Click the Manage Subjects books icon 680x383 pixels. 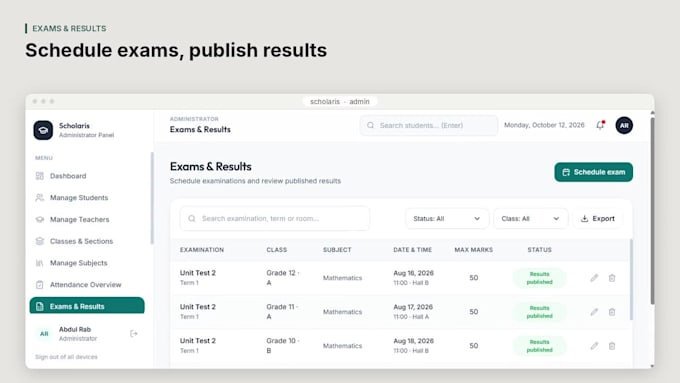tap(39, 263)
